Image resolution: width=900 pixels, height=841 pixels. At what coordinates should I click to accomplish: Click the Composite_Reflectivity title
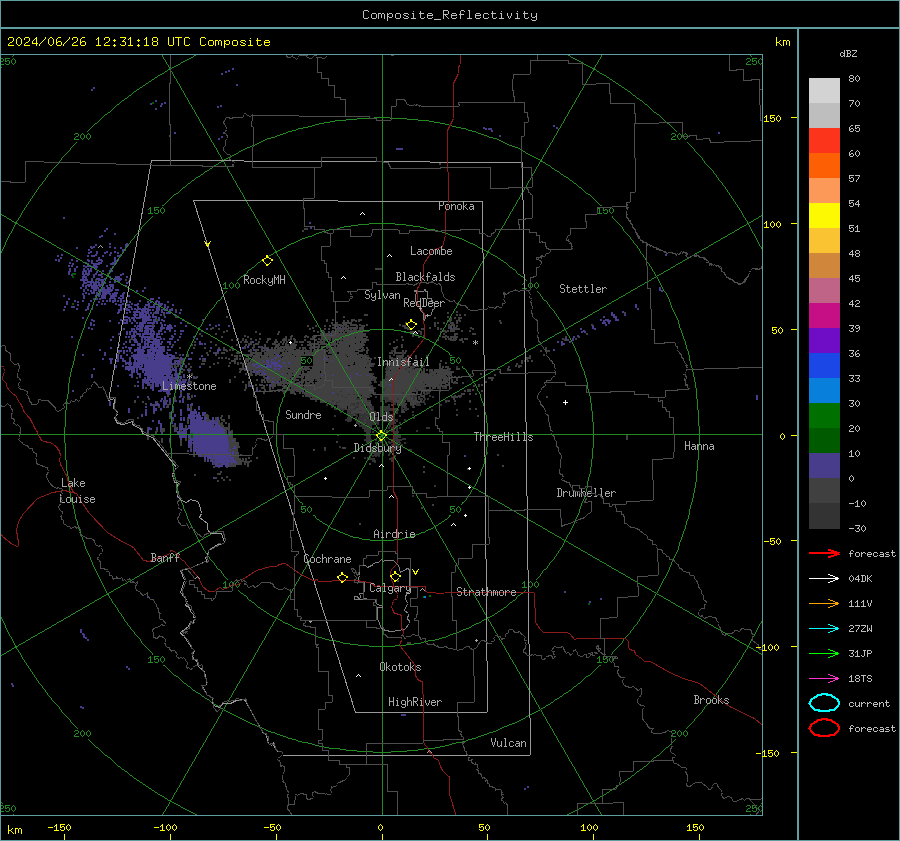[x=450, y=15]
